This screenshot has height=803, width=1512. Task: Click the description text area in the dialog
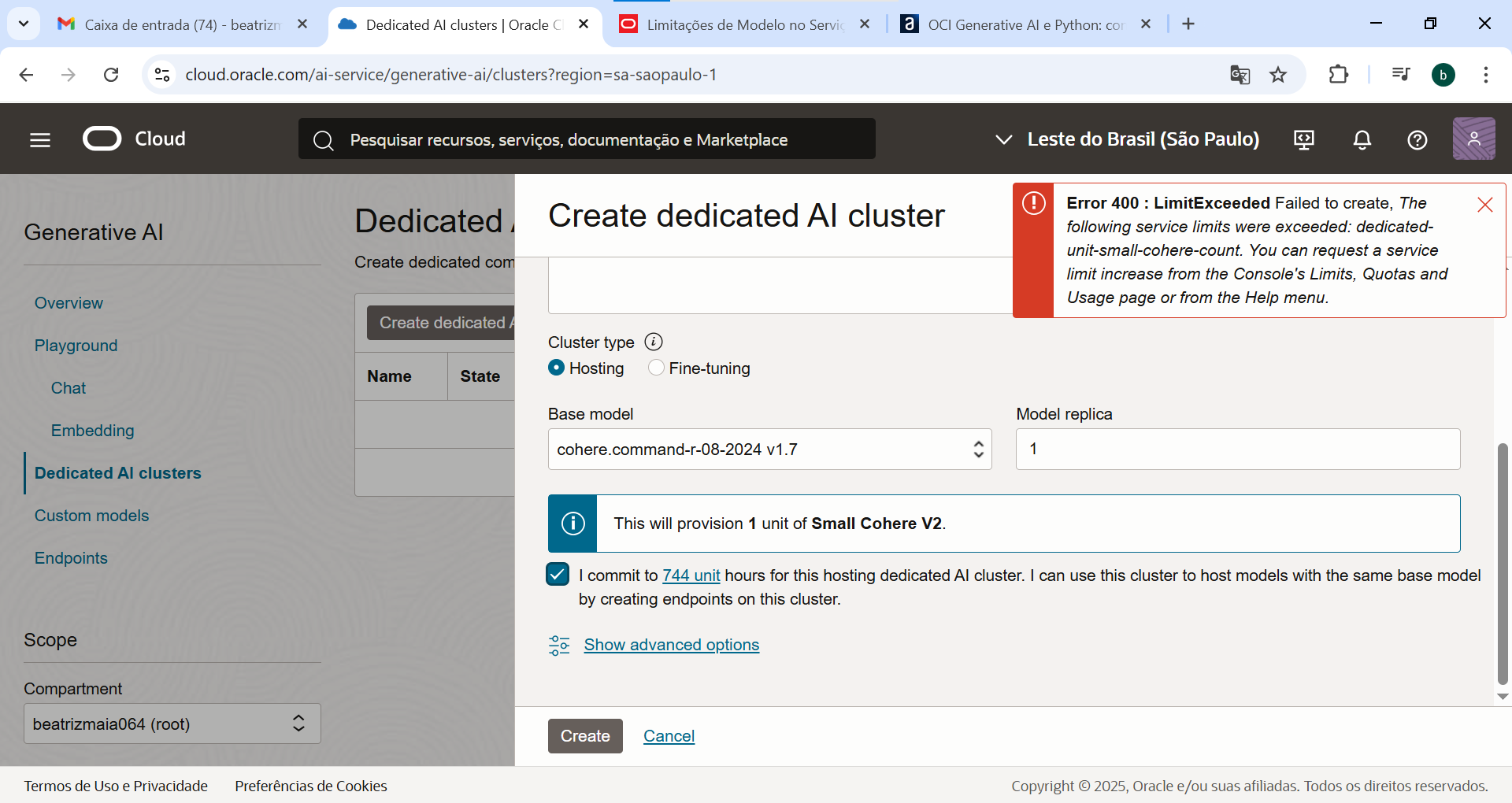(x=780, y=285)
